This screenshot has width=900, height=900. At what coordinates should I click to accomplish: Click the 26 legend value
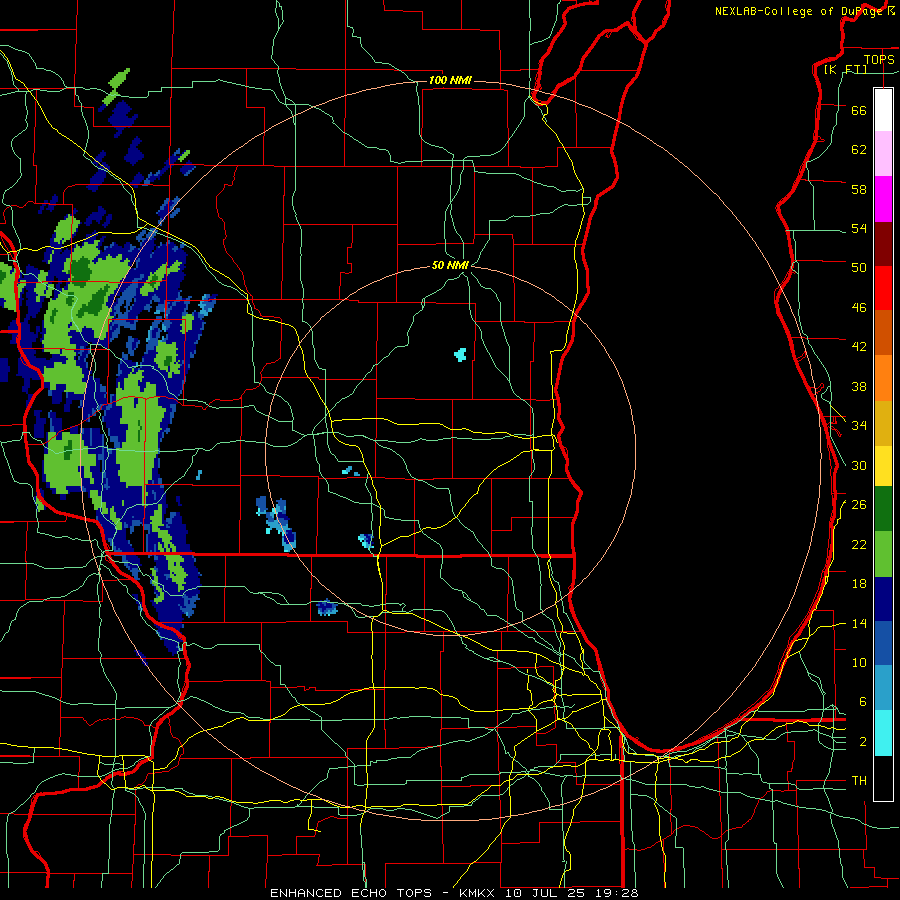pyautogui.click(x=859, y=505)
